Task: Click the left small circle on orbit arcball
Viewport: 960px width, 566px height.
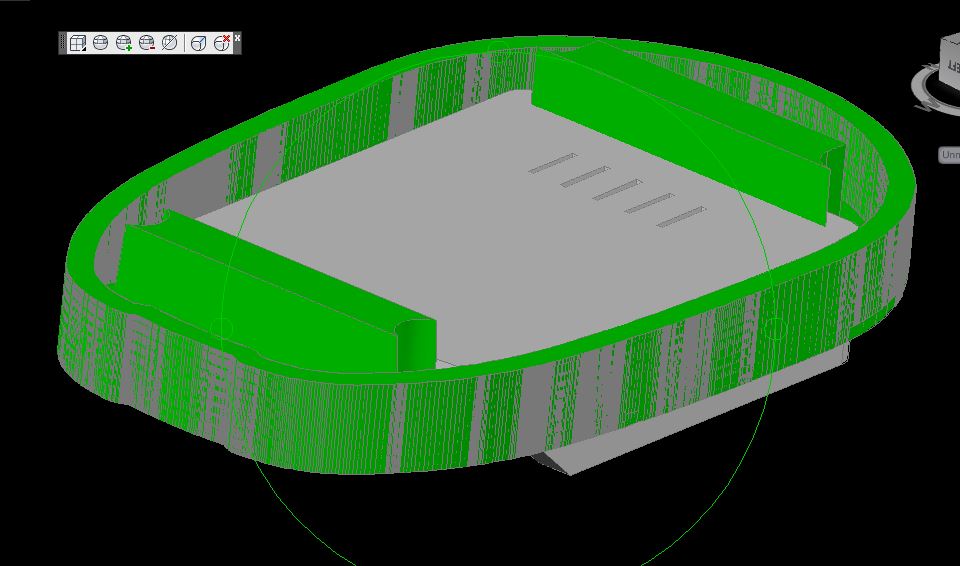Action: pyautogui.click(x=222, y=327)
